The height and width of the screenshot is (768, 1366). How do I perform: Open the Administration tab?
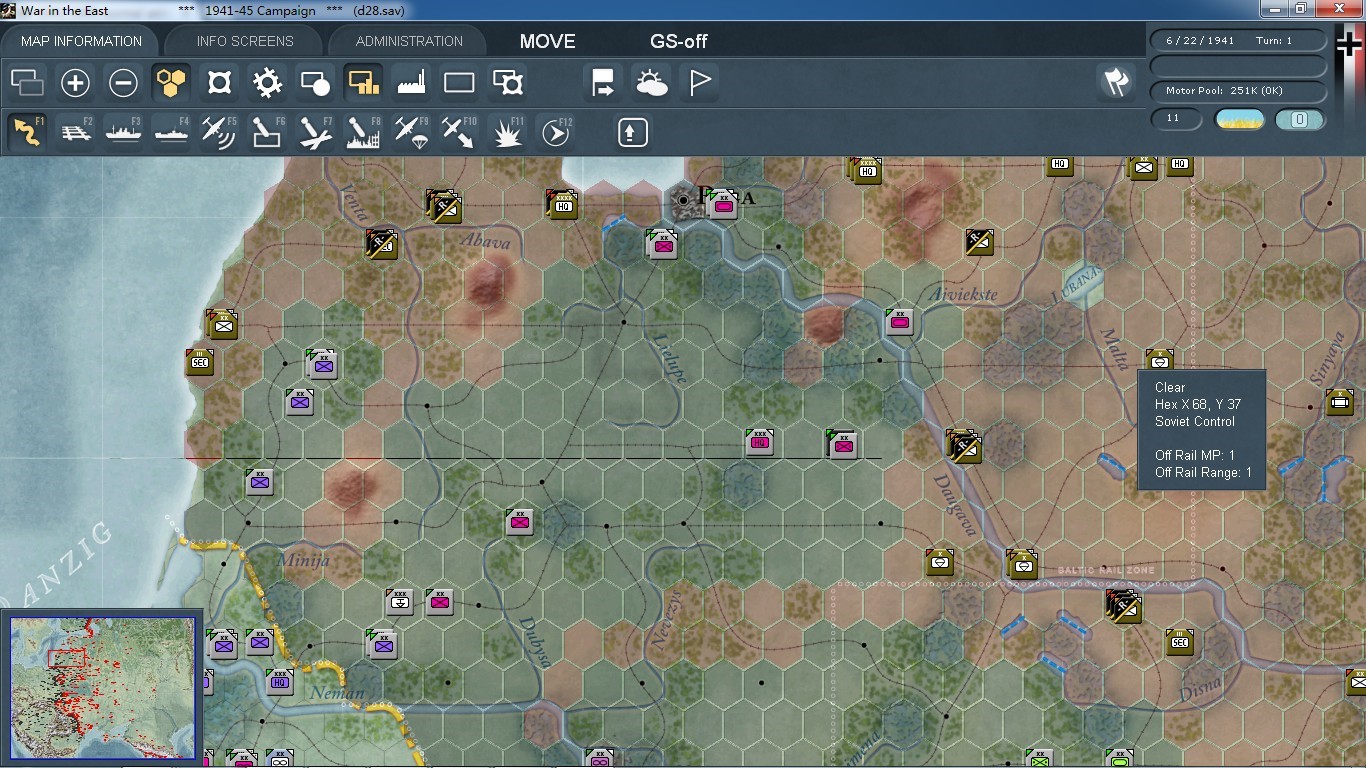coord(409,41)
